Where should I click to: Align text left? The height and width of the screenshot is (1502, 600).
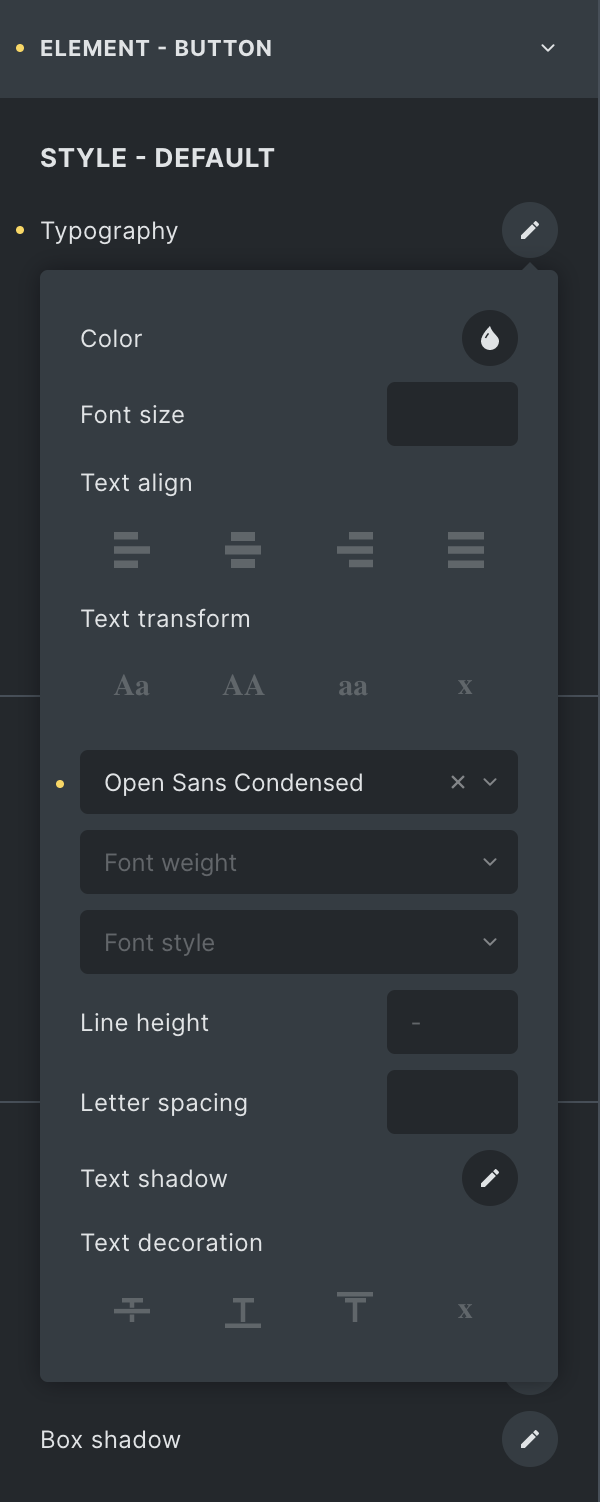(132, 550)
